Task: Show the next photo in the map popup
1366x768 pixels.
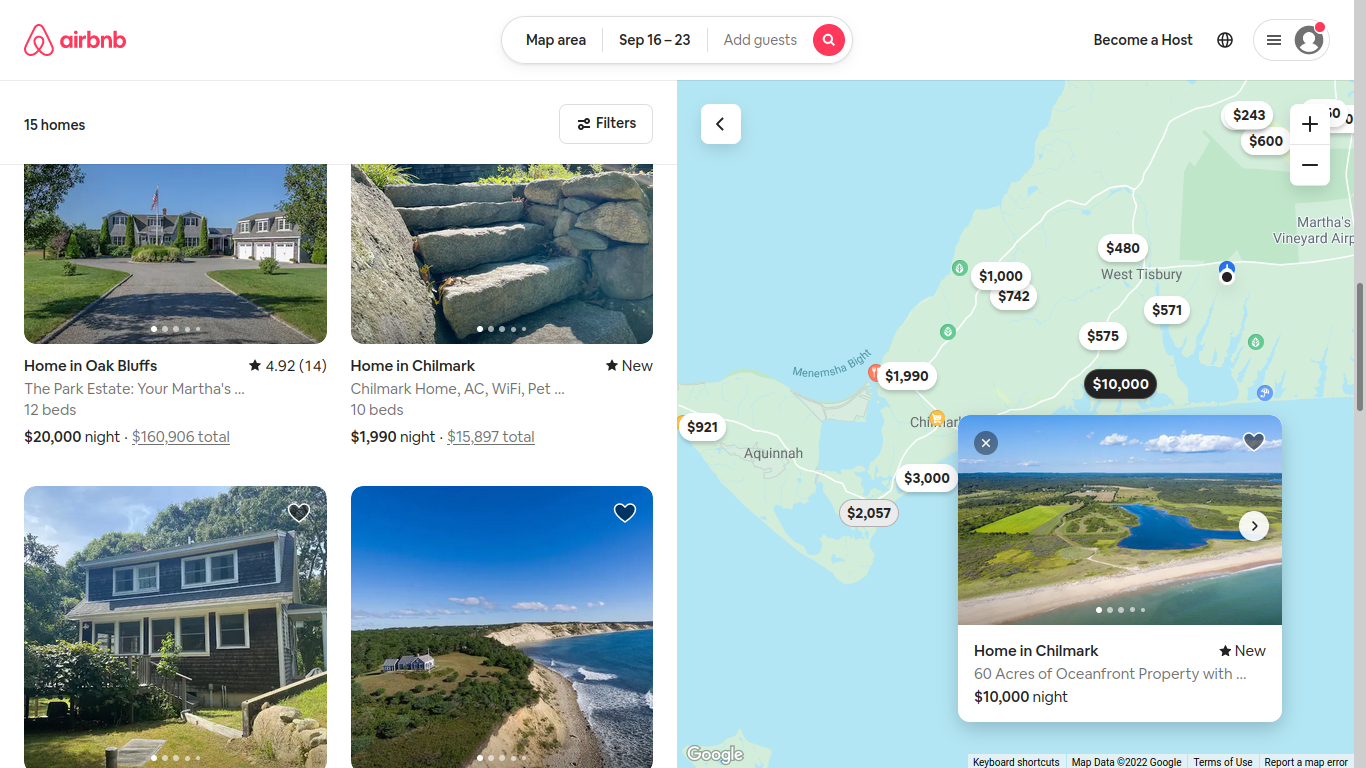Action: tap(1254, 526)
